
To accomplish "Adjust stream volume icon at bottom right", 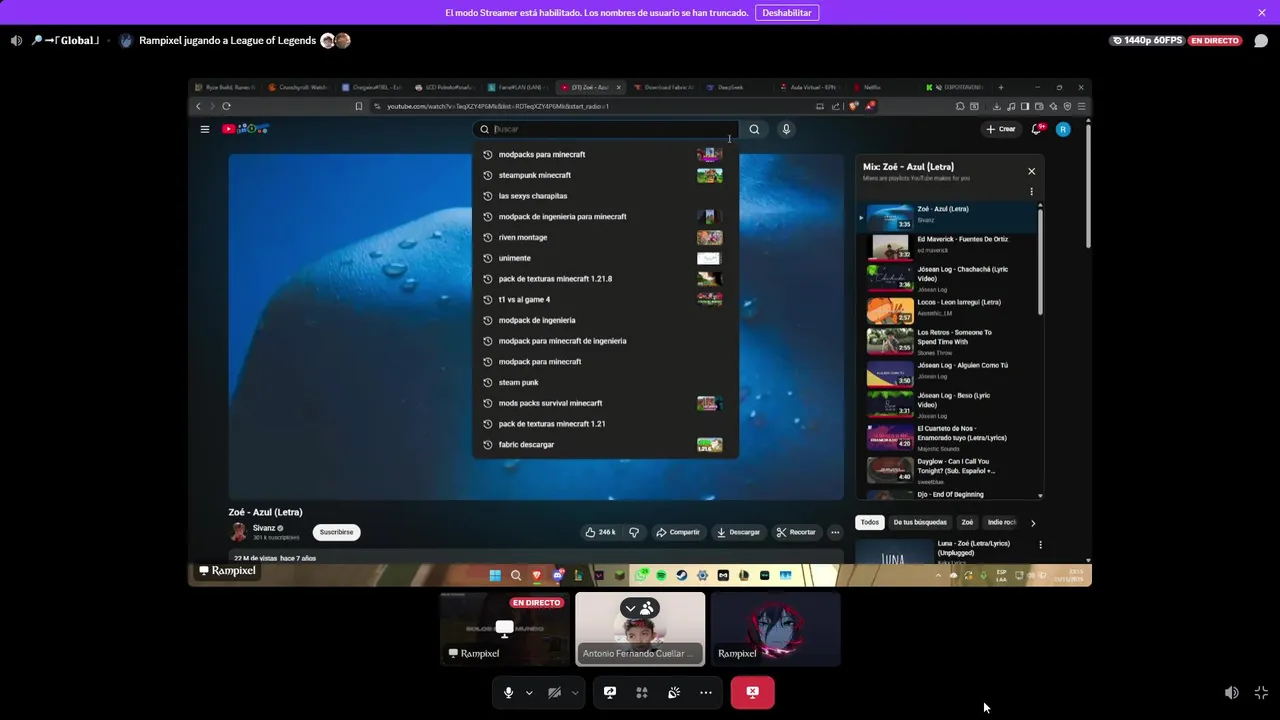I will [x=1232, y=692].
